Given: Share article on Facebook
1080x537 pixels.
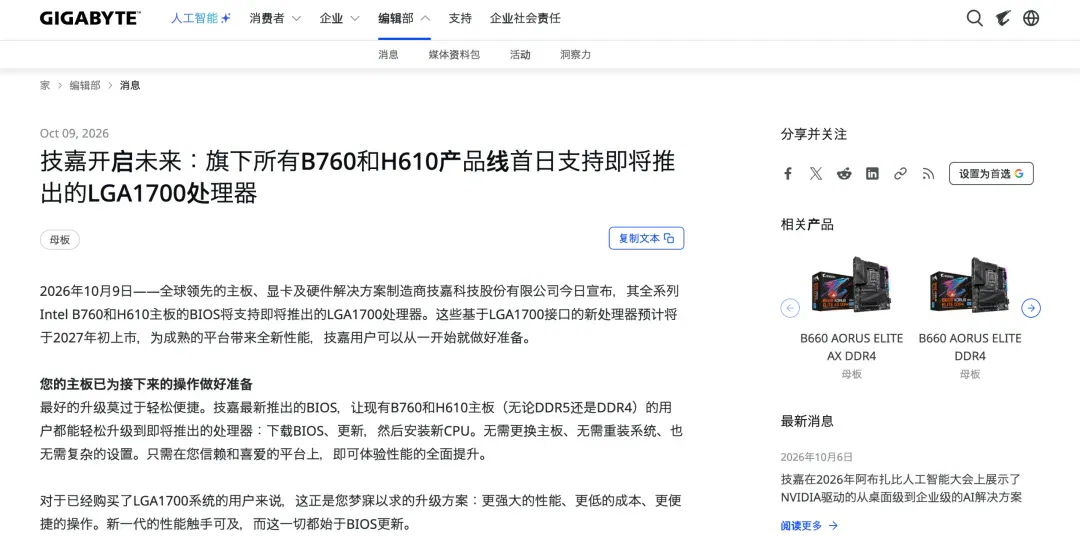Looking at the screenshot, I should (788, 173).
